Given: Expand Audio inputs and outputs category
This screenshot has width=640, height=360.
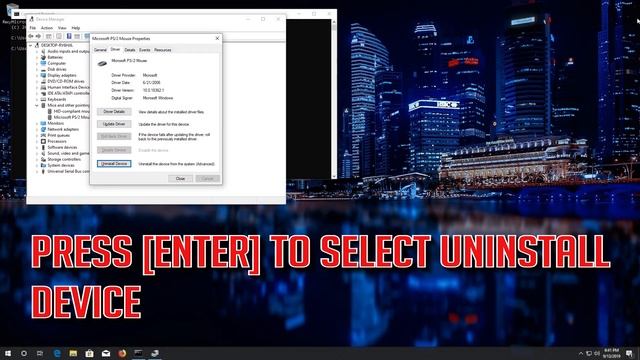Looking at the screenshot, I should tap(37, 51).
